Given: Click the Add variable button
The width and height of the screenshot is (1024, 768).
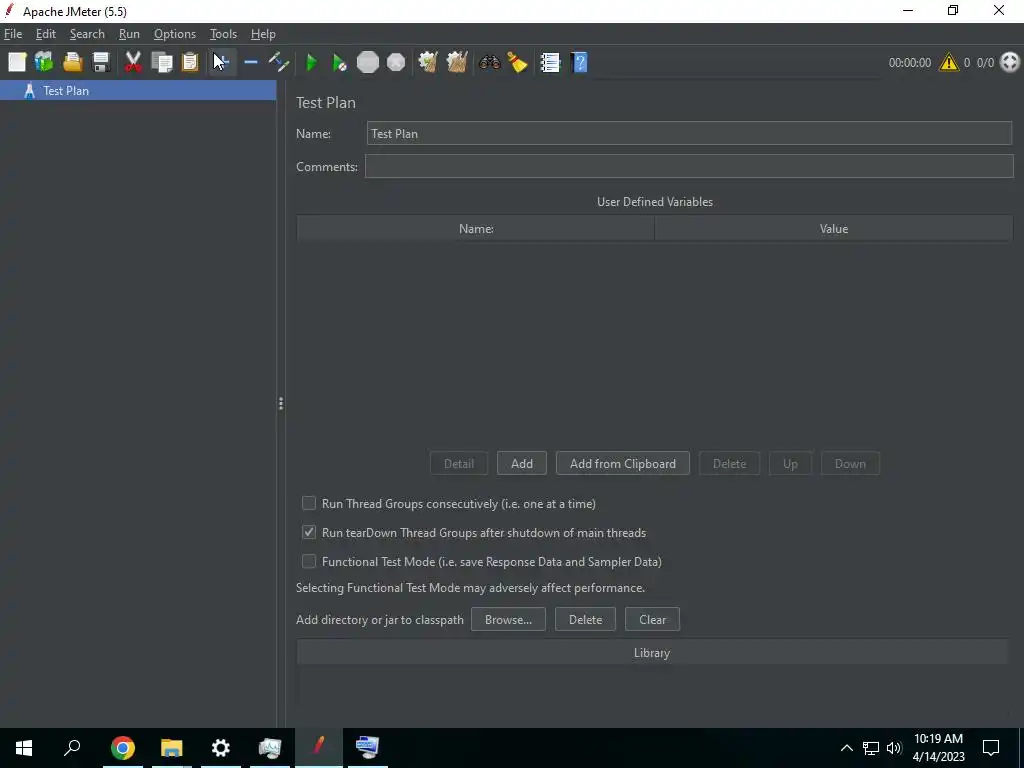Looking at the screenshot, I should tap(521, 463).
